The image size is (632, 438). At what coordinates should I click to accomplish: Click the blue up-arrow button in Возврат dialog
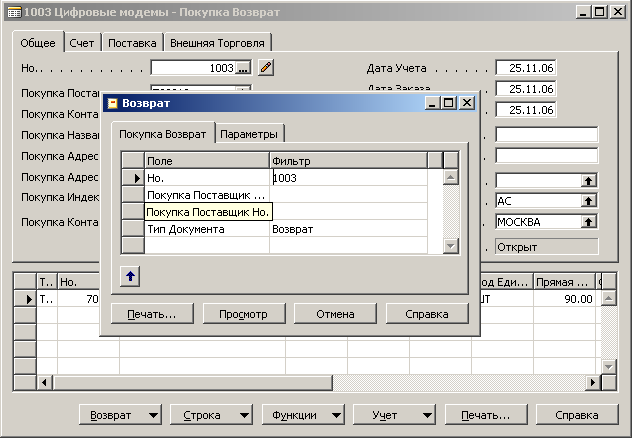pyautogui.click(x=130, y=276)
